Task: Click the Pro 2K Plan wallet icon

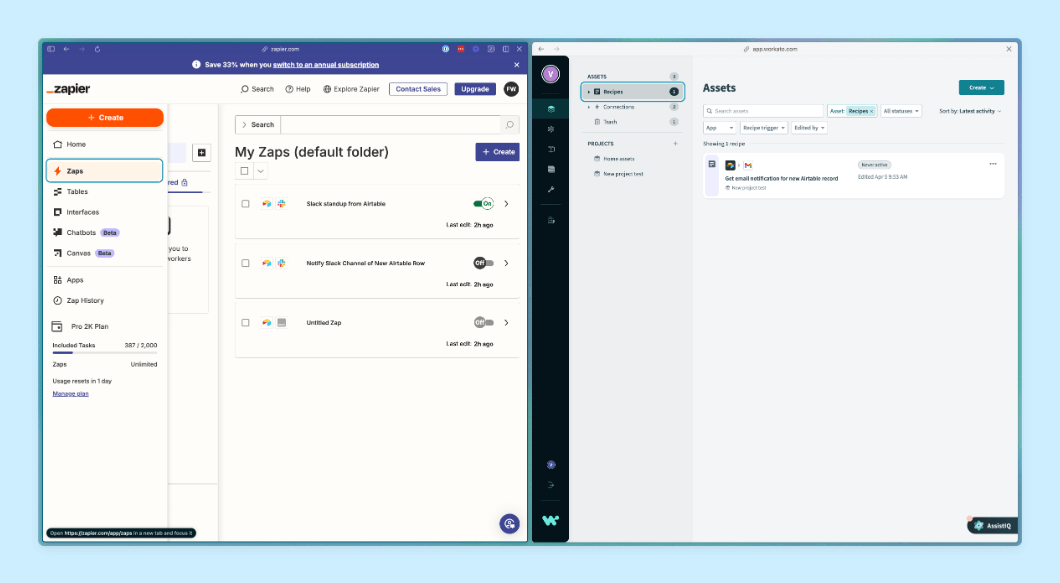Action: click(x=57, y=326)
